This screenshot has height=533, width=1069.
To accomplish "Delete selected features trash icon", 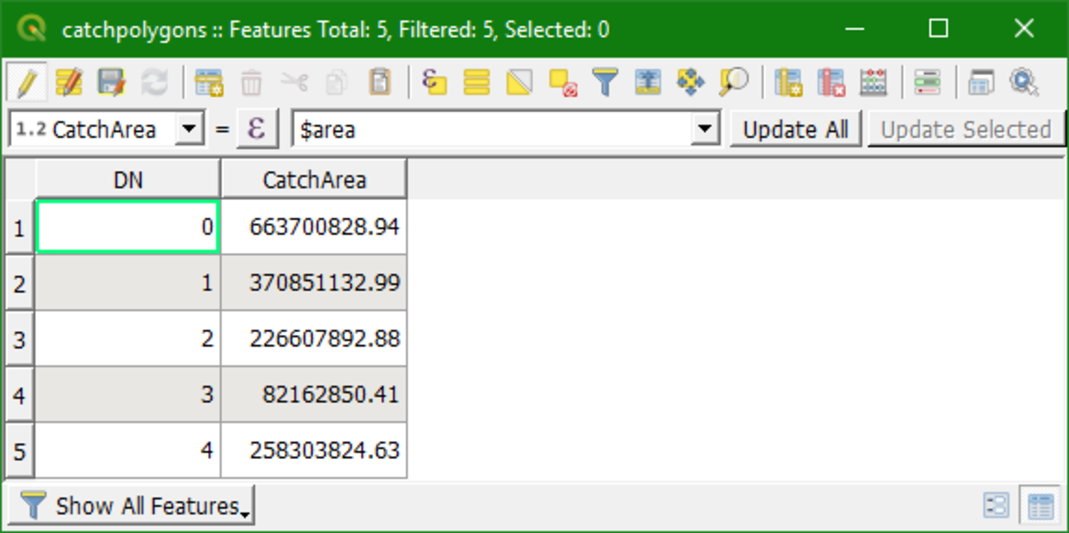I will [x=252, y=83].
